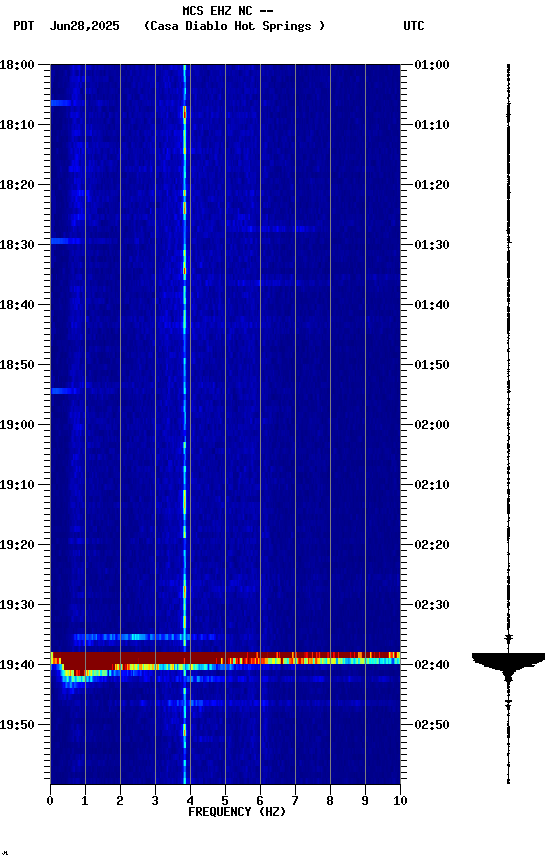
Task: Click the 2 Hz frequency axis label
Action: tap(120, 801)
